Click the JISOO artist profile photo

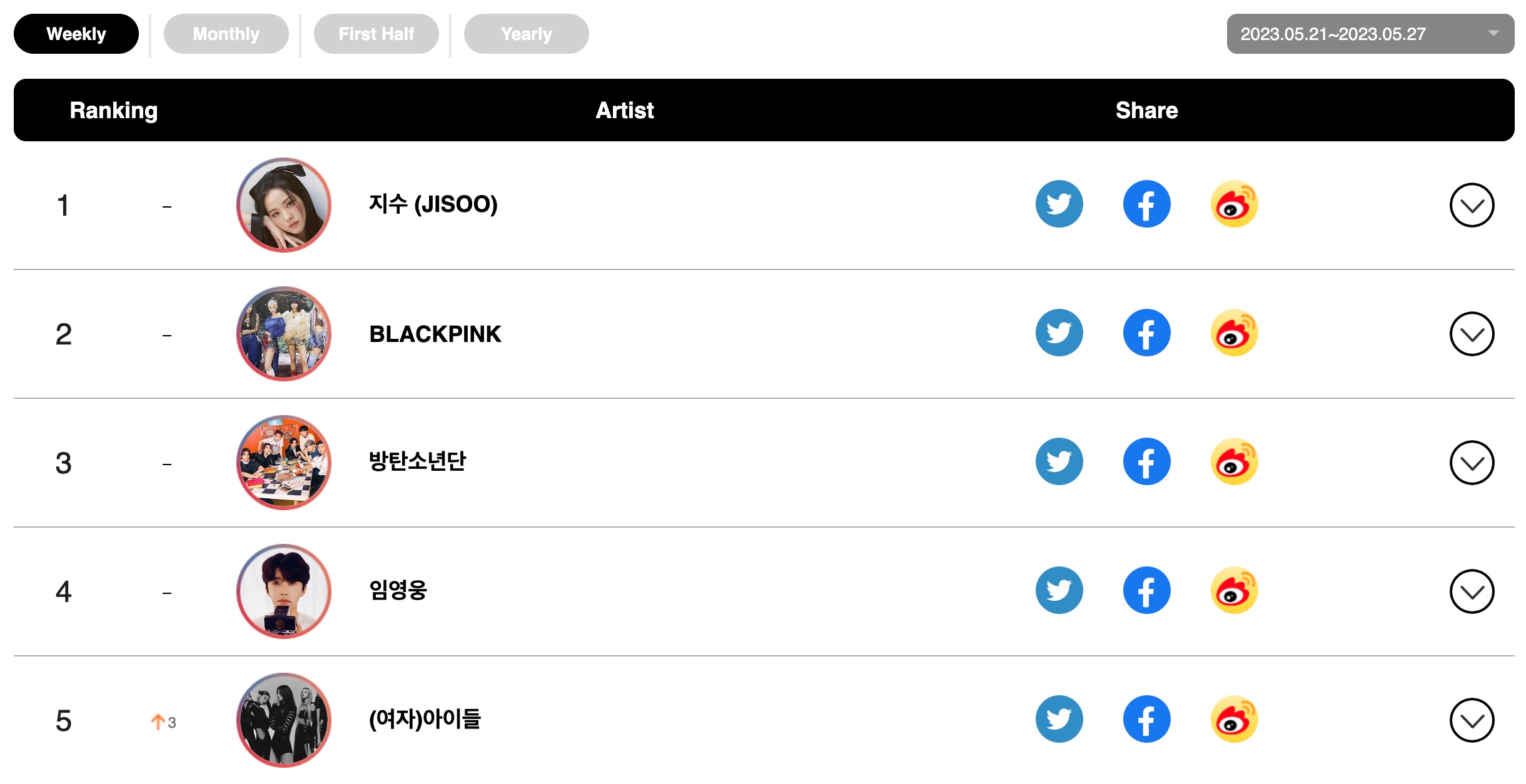pyautogui.click(x=283, y=205)
